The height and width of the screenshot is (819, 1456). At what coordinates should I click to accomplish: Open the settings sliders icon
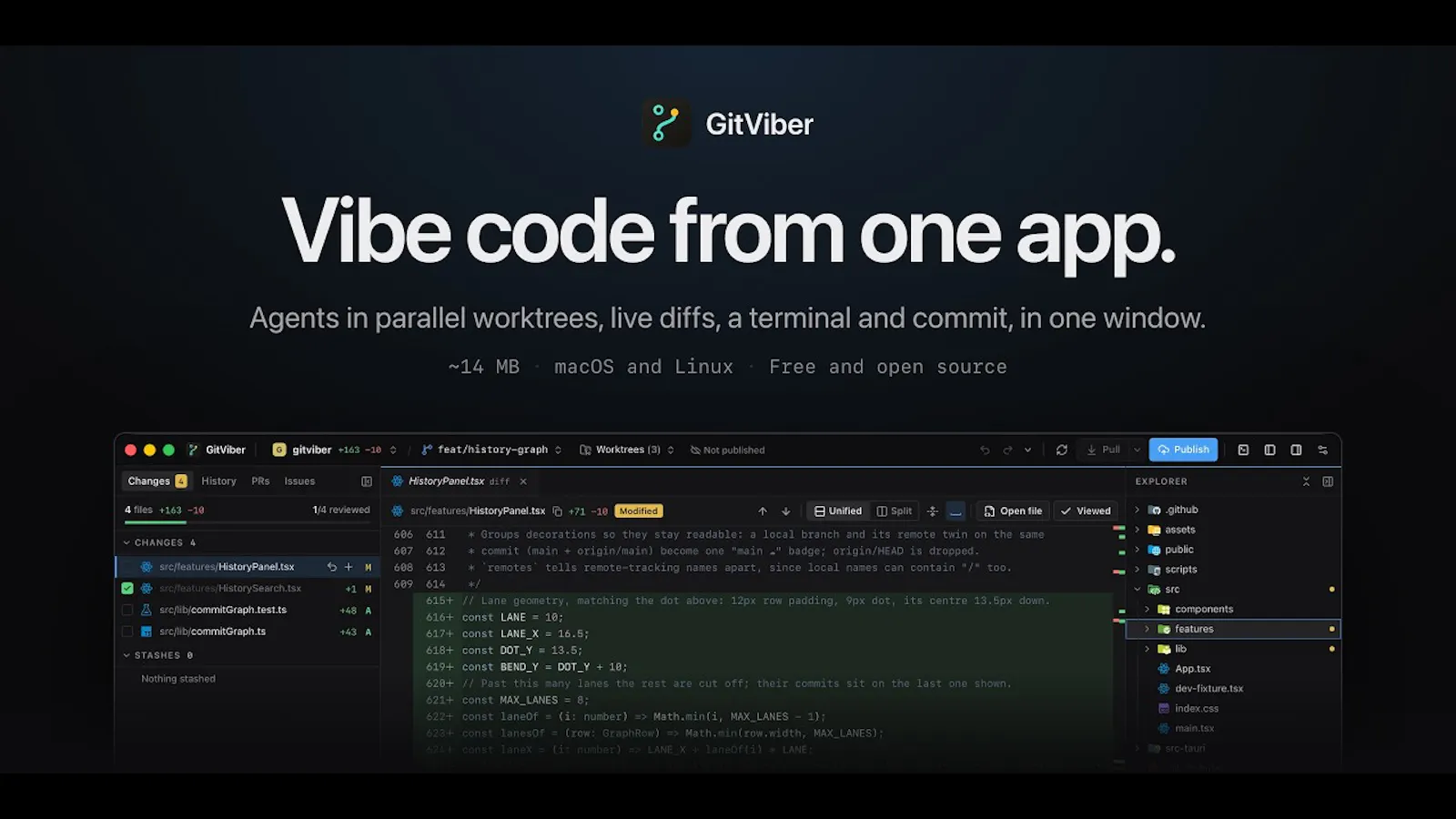pos(1322,450)
